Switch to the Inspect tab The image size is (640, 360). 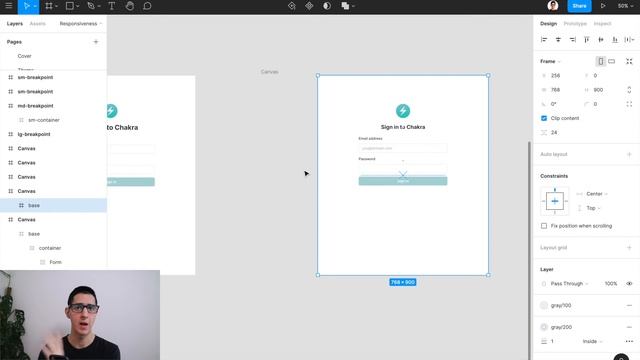pyautogui.click(x=602, y=24)
